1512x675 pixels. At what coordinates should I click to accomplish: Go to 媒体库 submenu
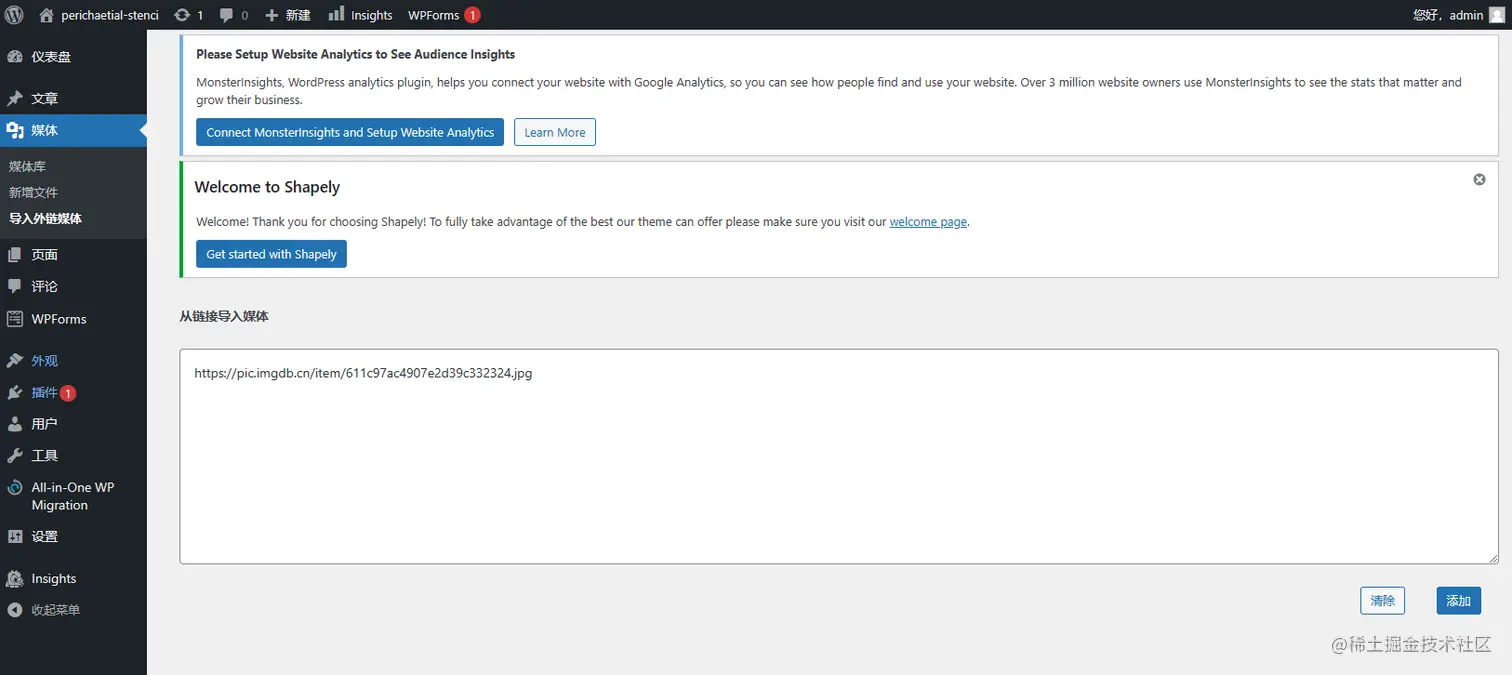tap(28, 166)
